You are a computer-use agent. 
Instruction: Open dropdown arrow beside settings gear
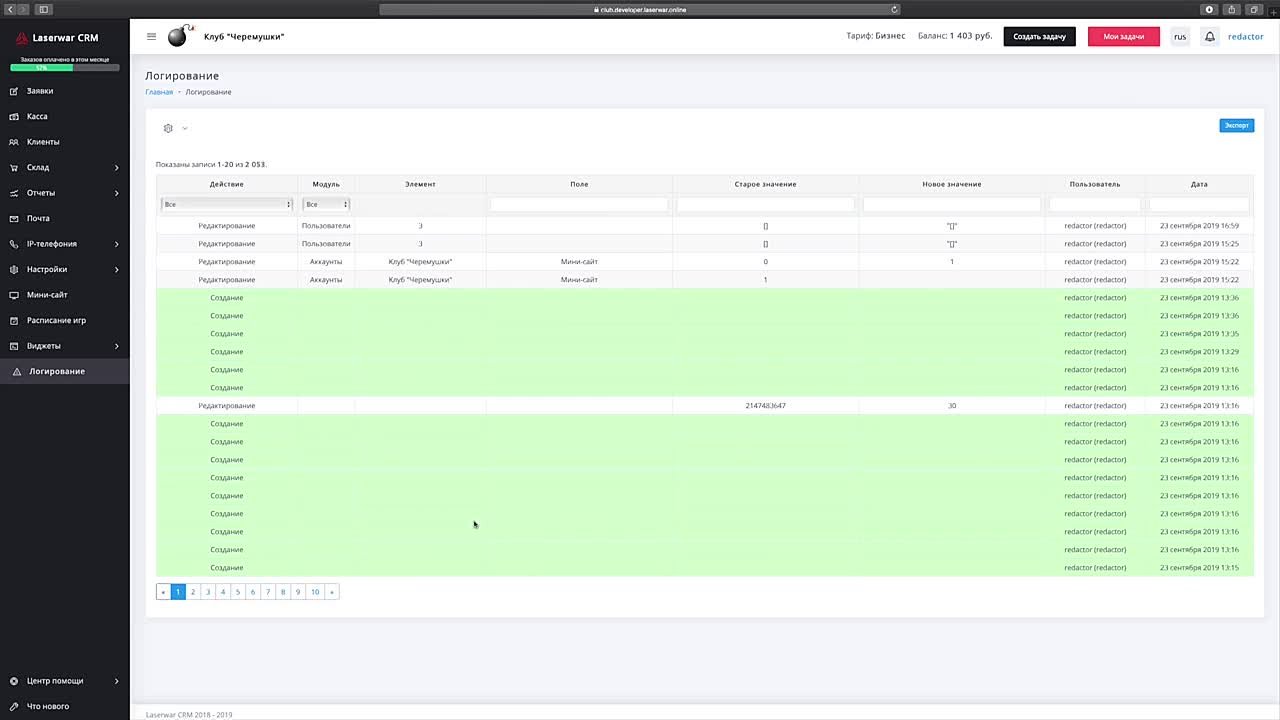click(x=185, y=128)
